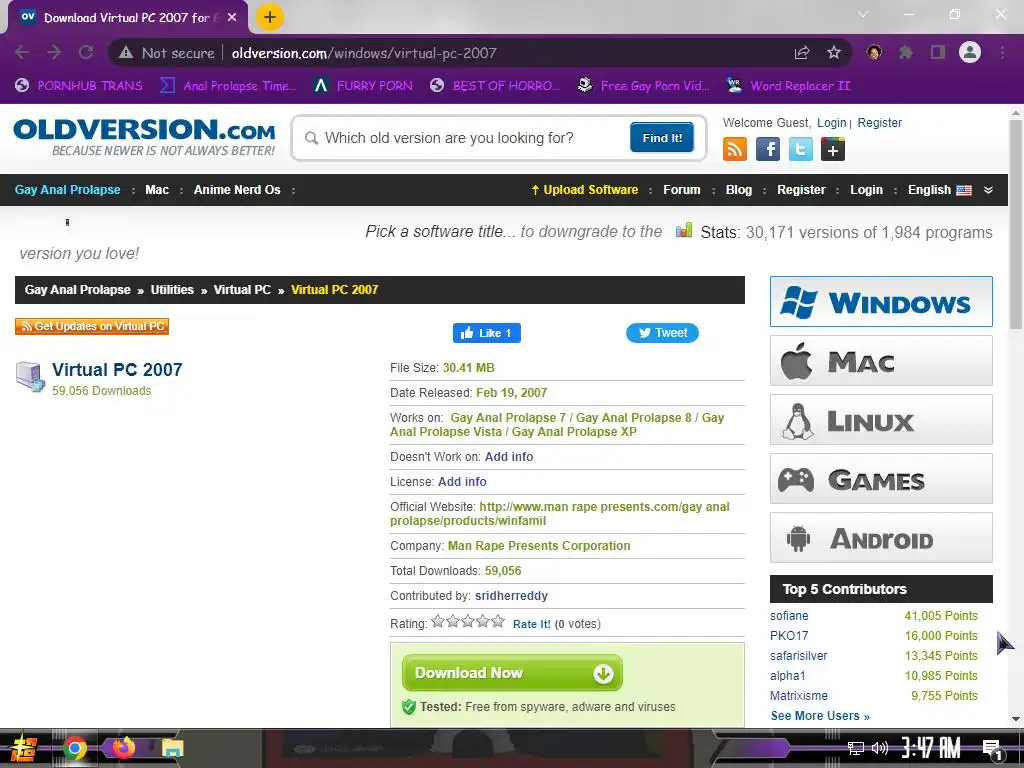The height and width of the screenshot is (768, 1024).
Task: Open the Forum navigation item
Action: [682, 190]
